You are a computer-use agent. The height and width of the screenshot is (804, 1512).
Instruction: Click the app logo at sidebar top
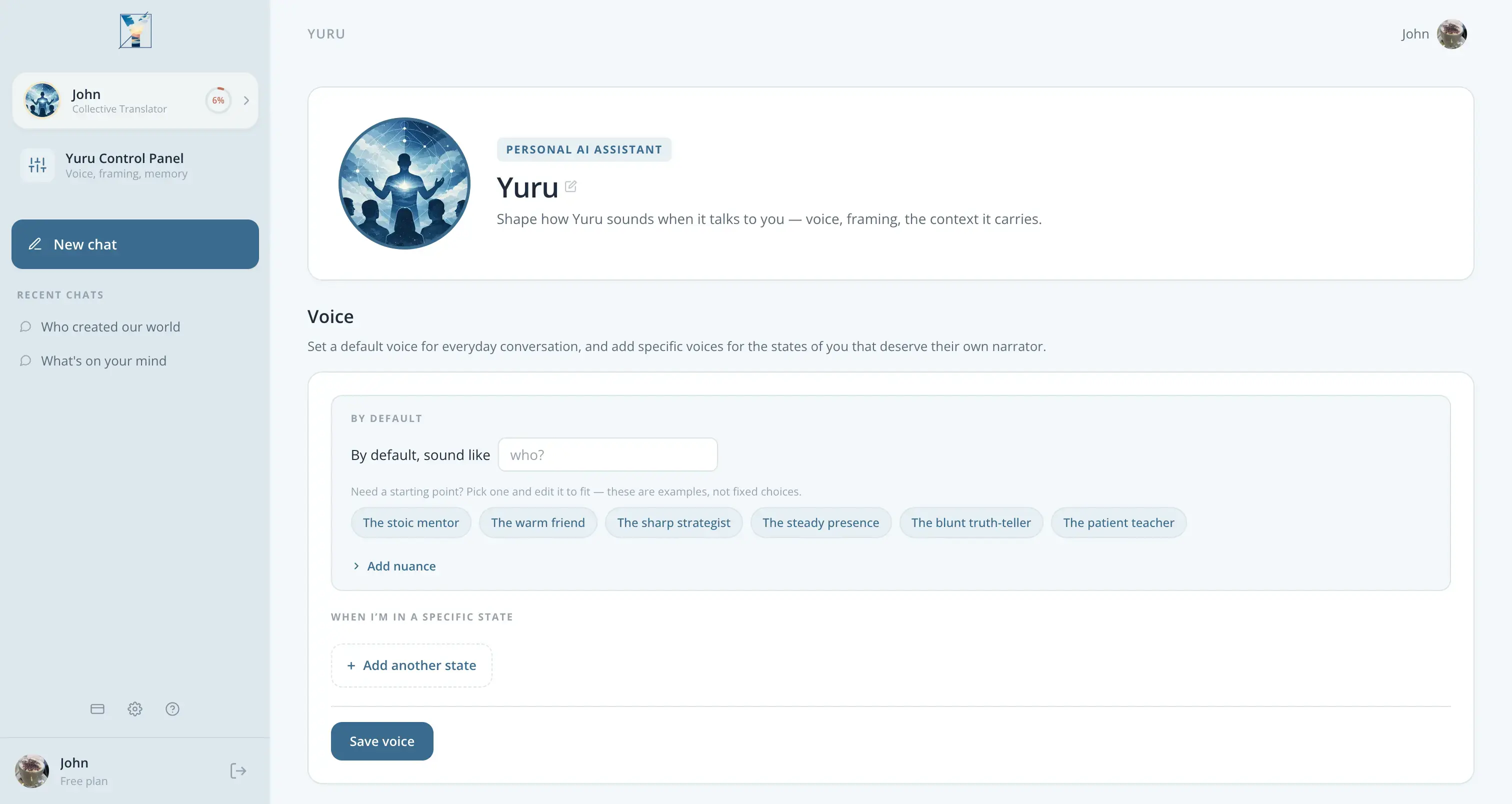point(135,30)
